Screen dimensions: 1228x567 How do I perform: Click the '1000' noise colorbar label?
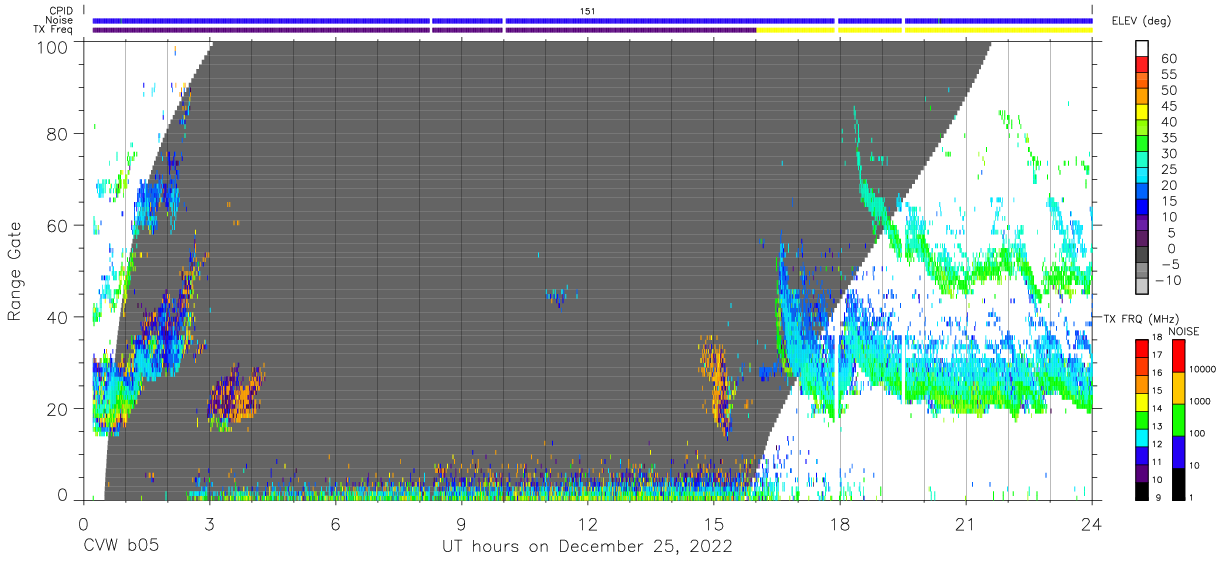(1199, 402)
